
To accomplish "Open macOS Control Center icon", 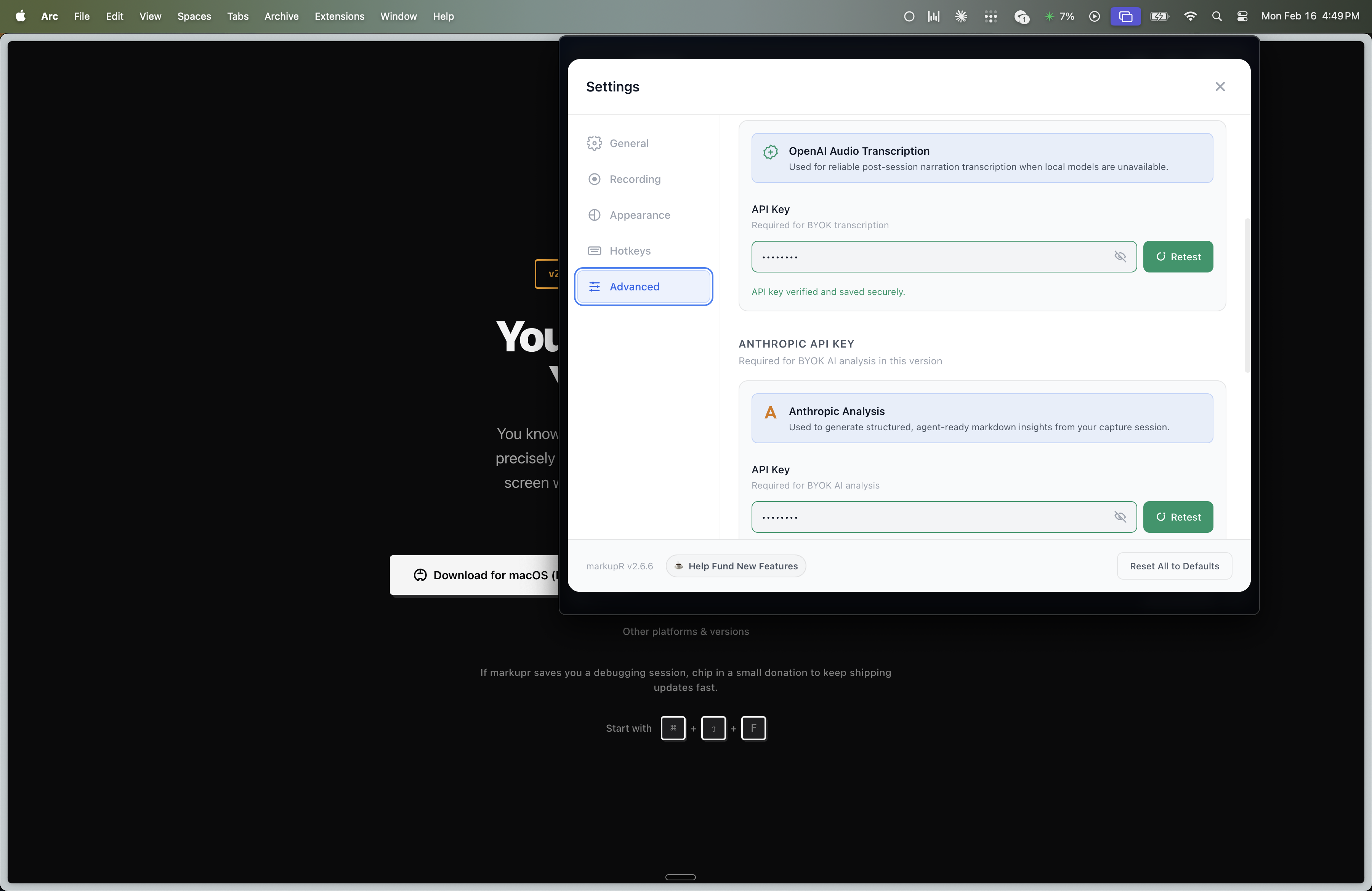I will pos(1242,16).
